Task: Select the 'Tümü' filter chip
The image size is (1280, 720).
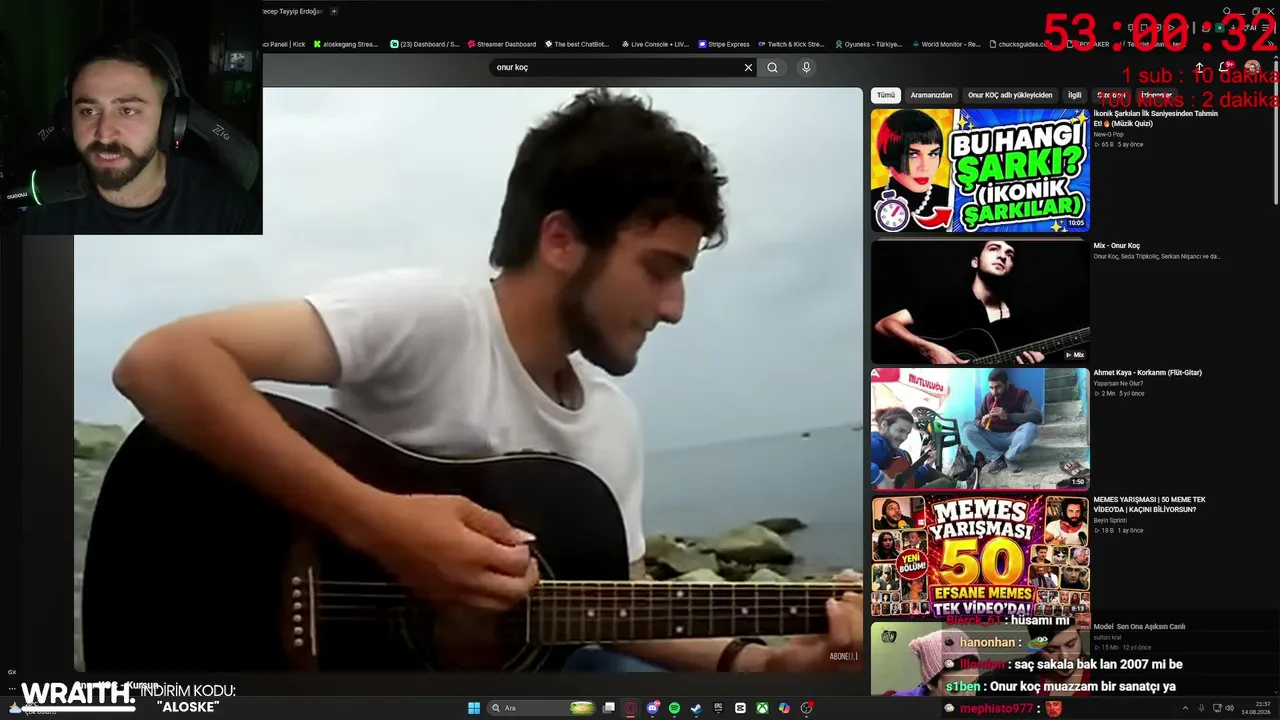Action: 886,95
